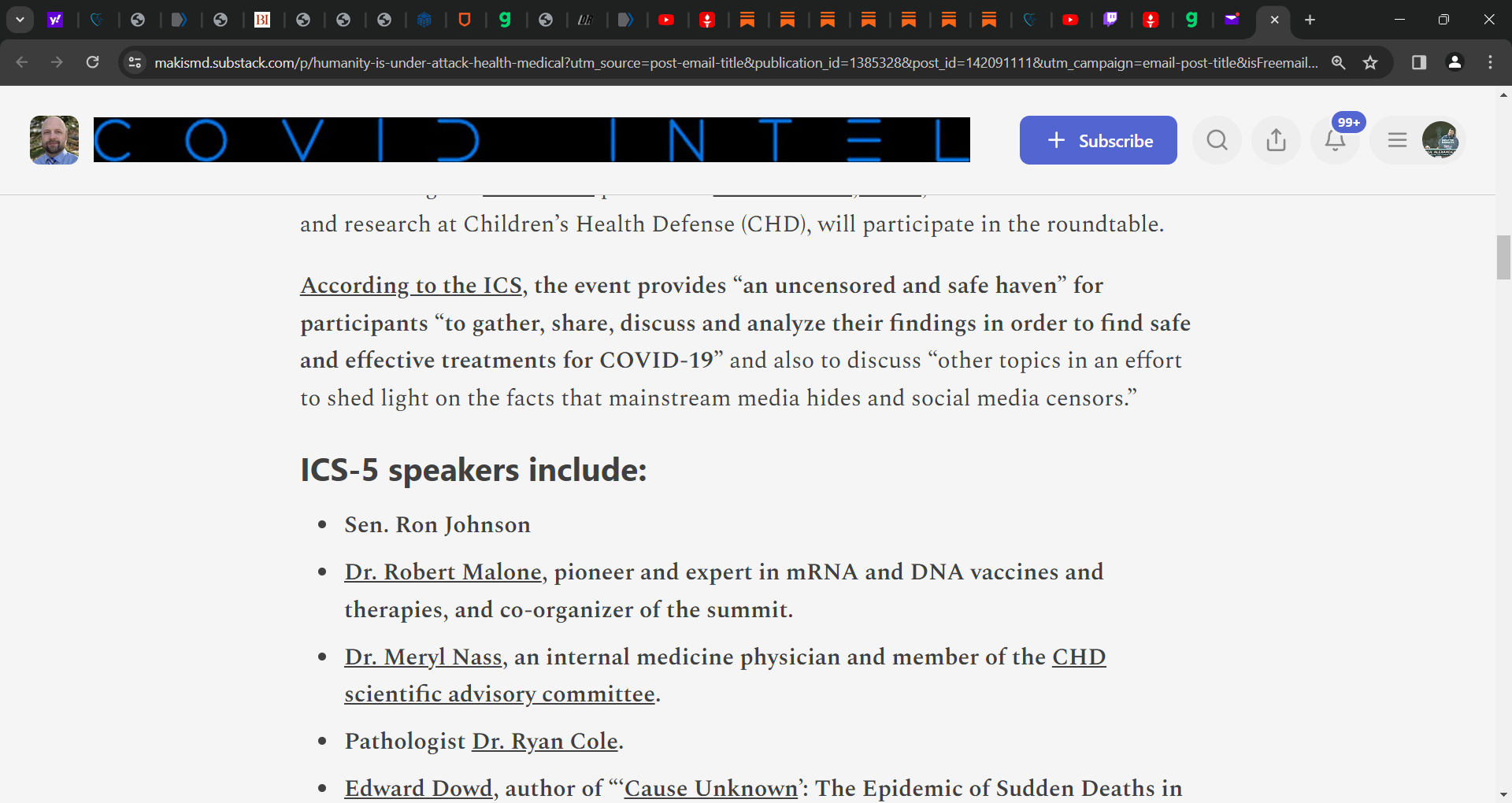Click the user profile avatar

(1440, 140)
